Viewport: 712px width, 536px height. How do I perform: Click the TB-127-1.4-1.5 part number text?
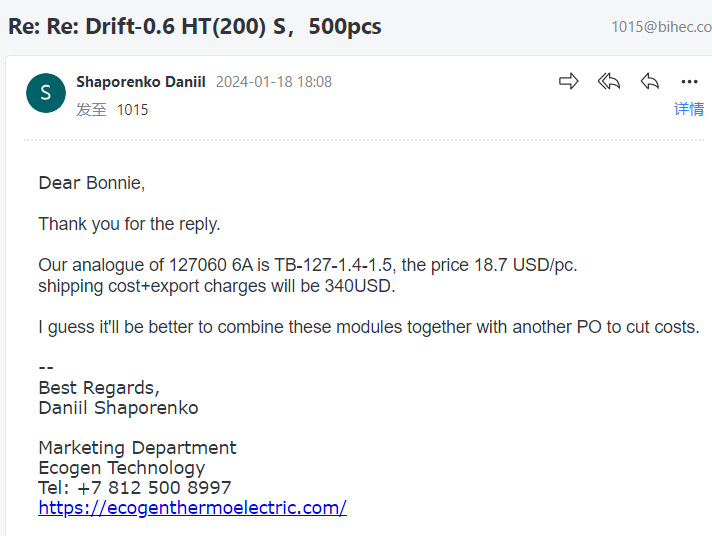(333, 265)
